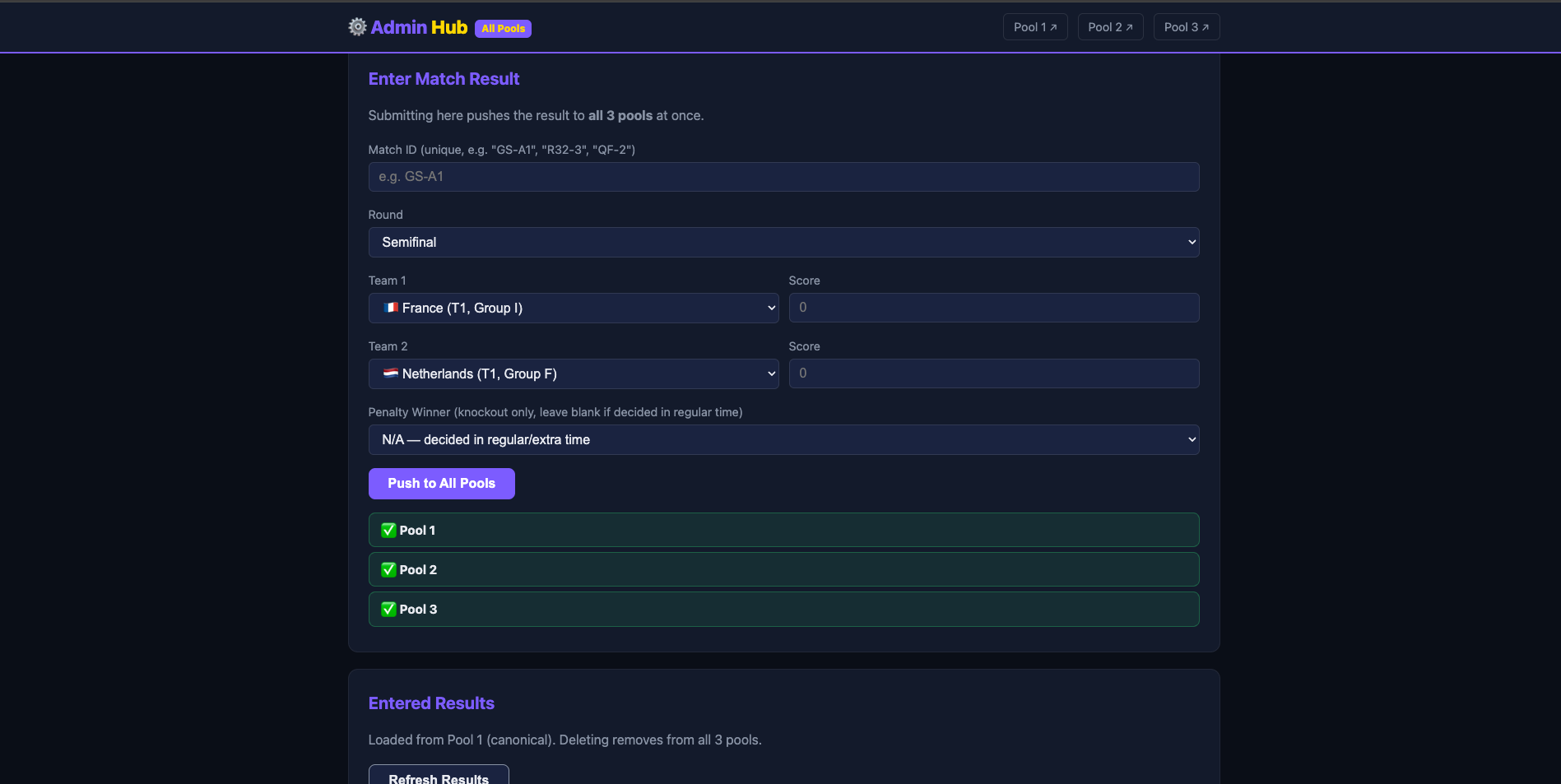Open the Team 2 dropdown showing Netherlands
This screenshot has width=1561, height=784.
[x=574, y=374]
